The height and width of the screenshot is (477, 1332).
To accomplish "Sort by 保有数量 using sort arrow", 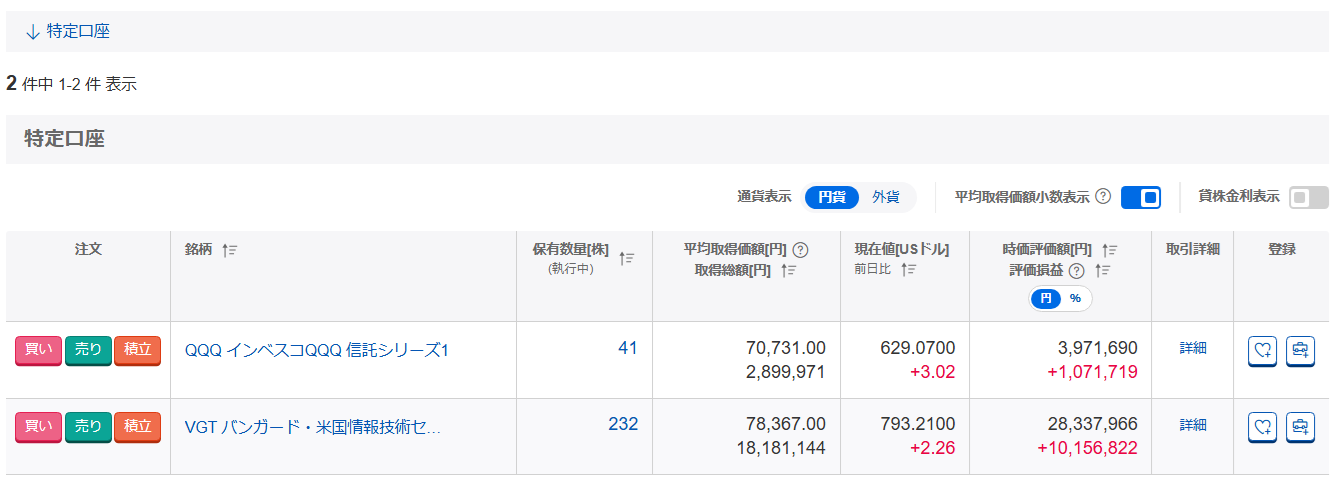I will tap(627, 258).
